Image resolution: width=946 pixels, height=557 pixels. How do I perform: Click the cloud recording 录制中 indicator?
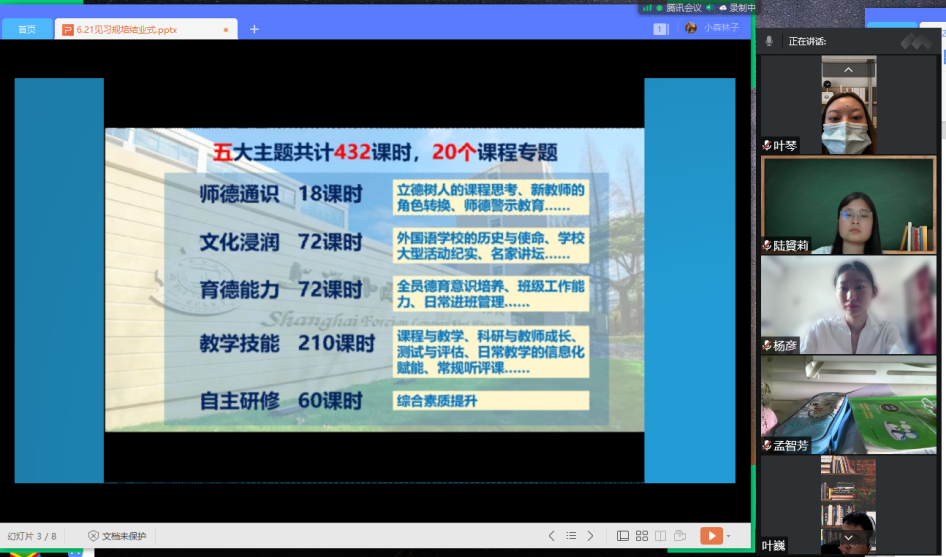coord(737,8)
